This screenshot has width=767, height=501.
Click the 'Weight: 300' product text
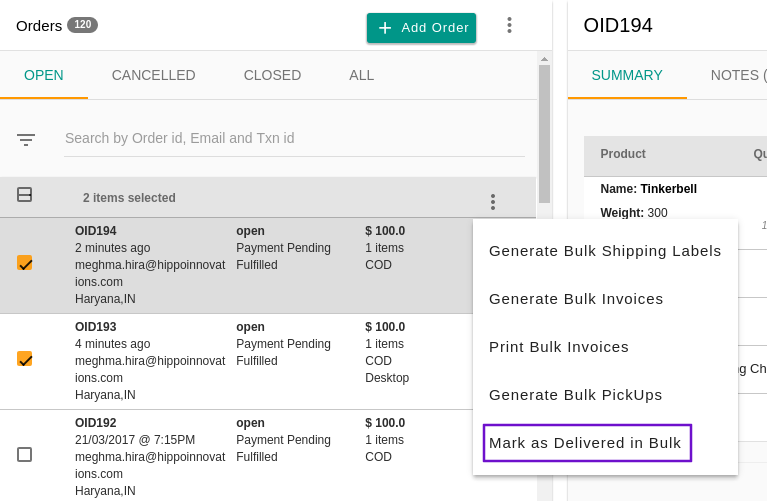pyautogui.click(x=634, y=213)
